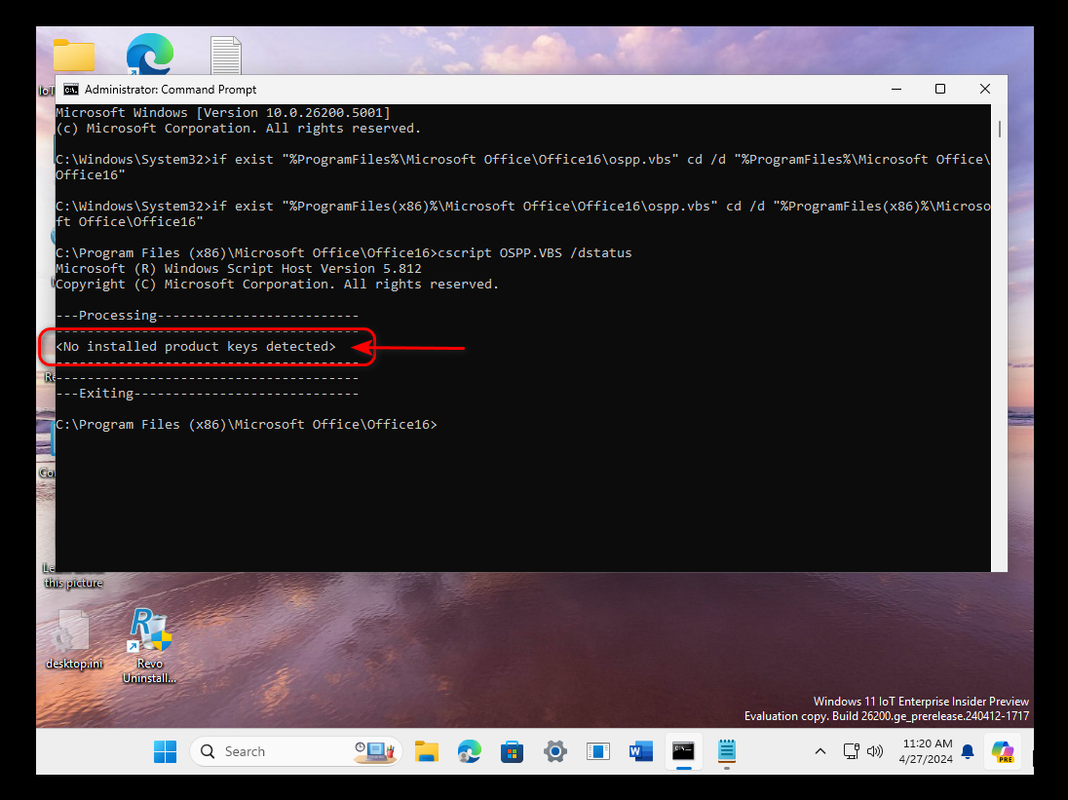Select the Command Prompt taskbar icon
This screenshot has width=1068, height=800.
[x=683, y=752]
